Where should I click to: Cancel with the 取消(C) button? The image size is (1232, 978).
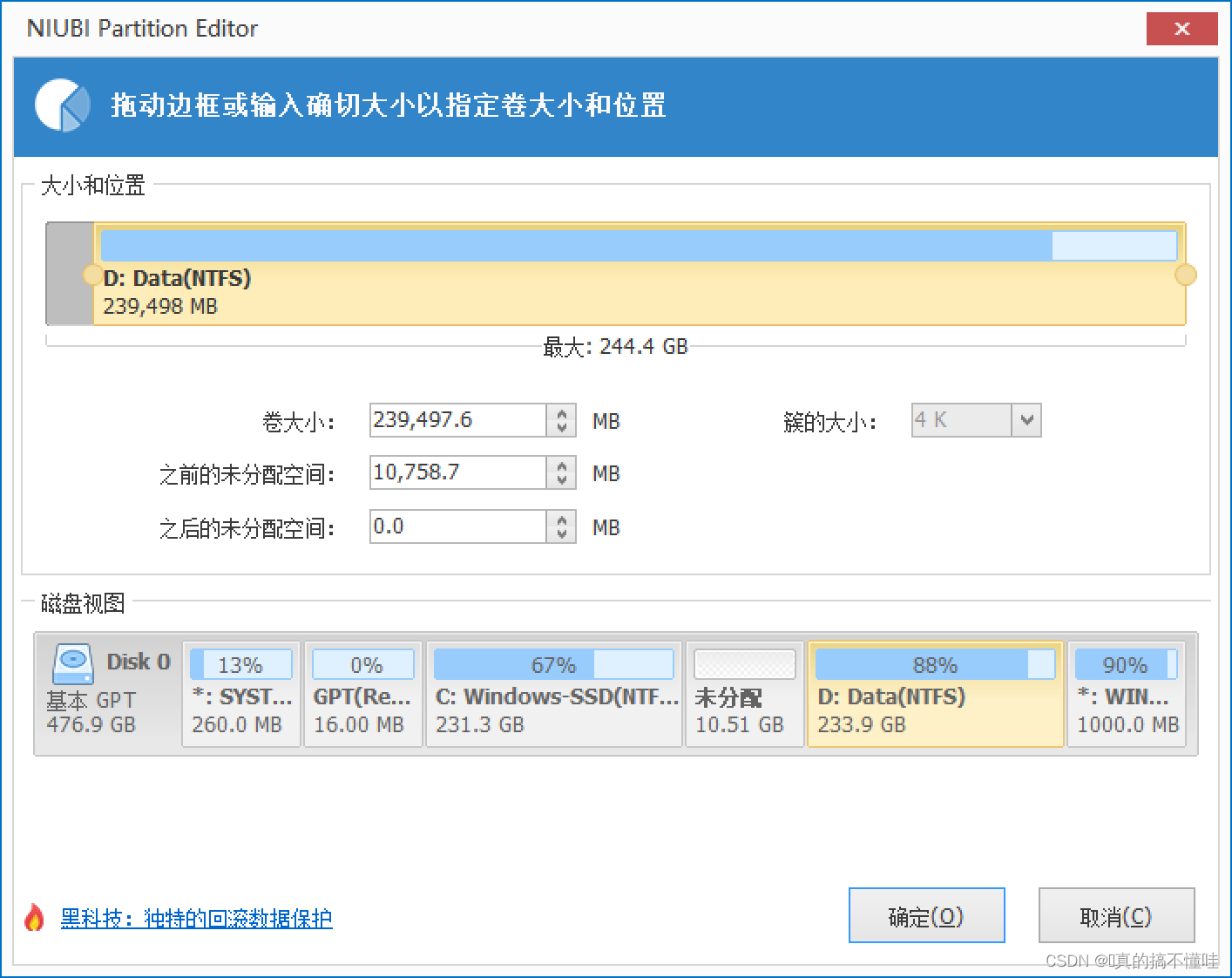(x=1116, y=916)
